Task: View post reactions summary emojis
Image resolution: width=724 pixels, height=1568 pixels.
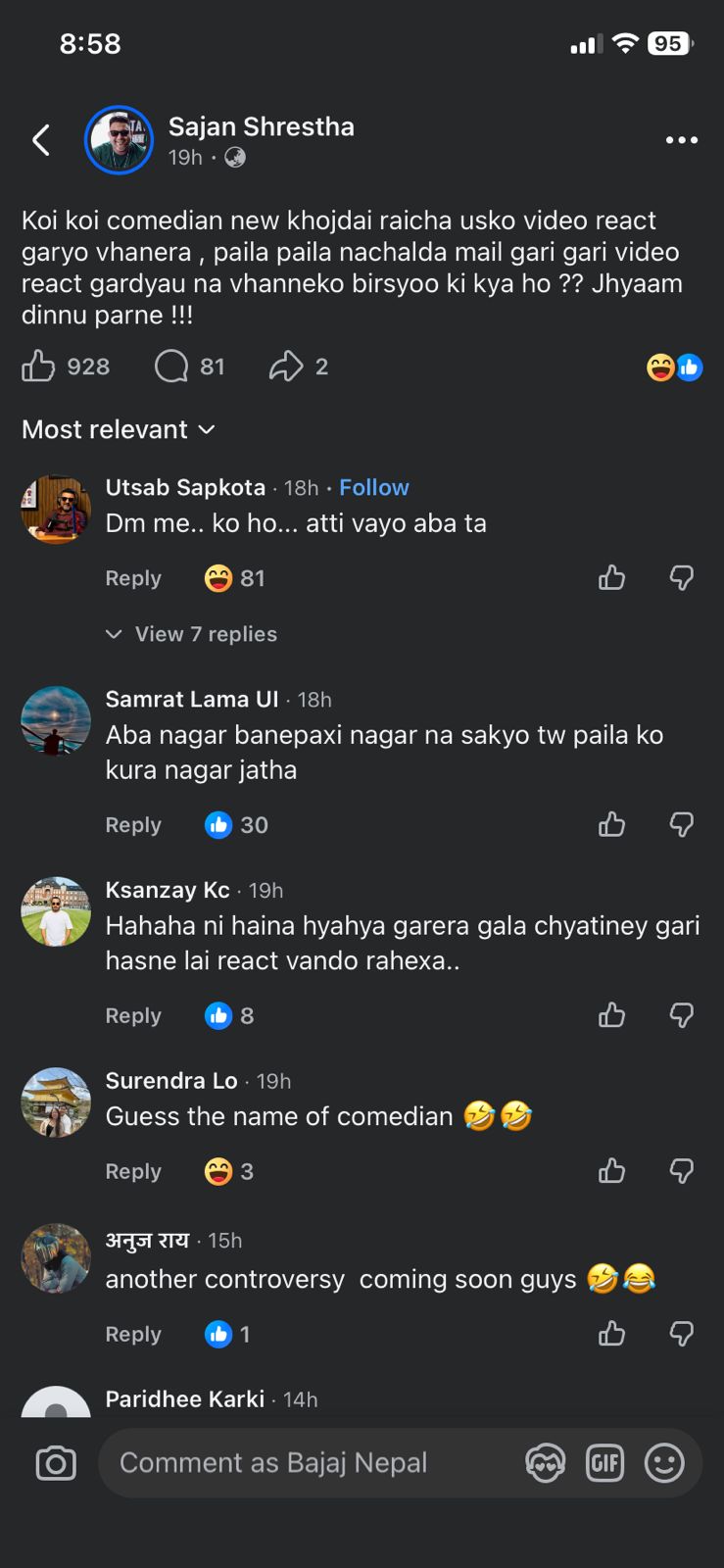Action: click(x=675, y=367)
